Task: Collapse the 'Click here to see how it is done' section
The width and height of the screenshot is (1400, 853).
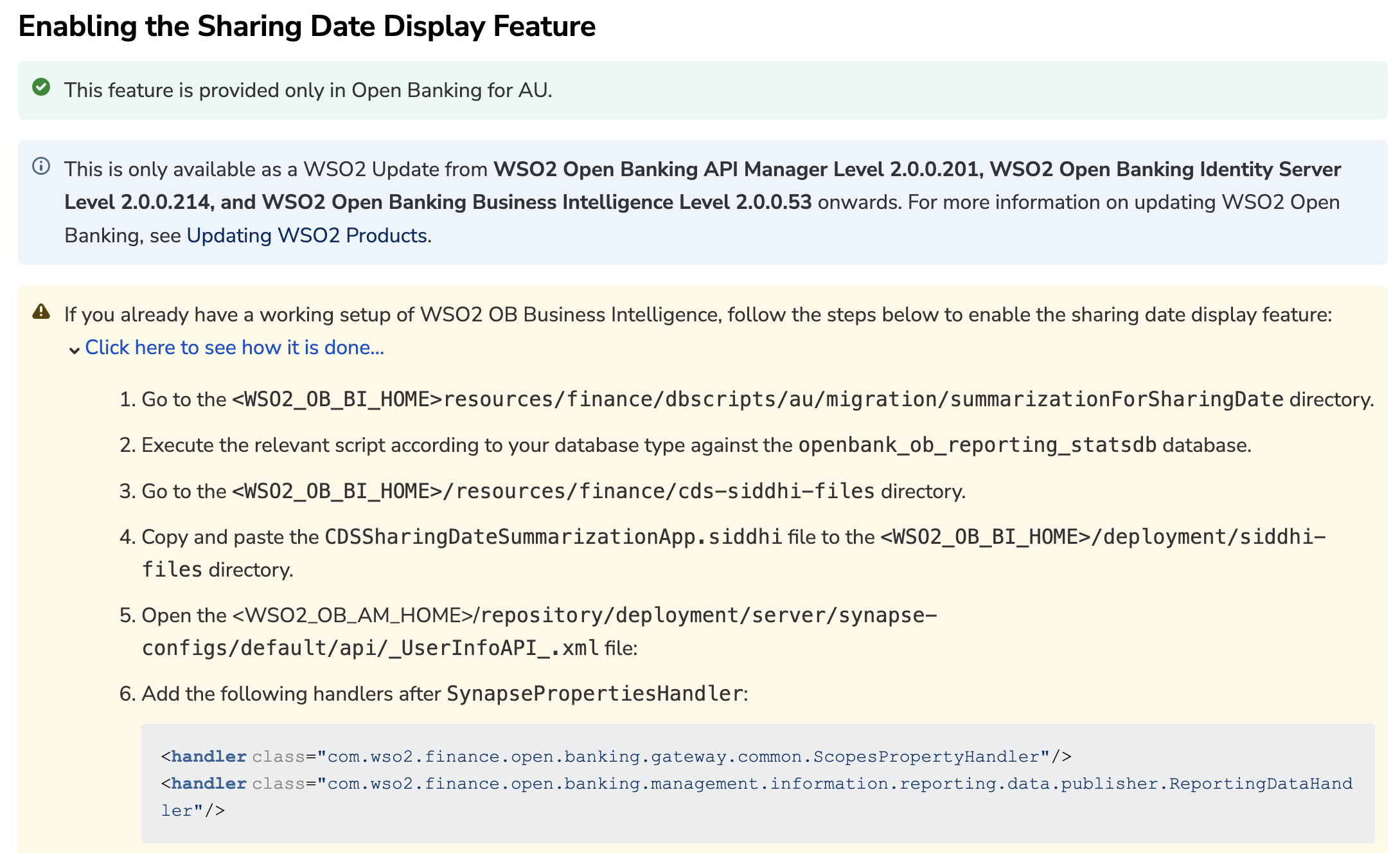Action: pos(235,348)
